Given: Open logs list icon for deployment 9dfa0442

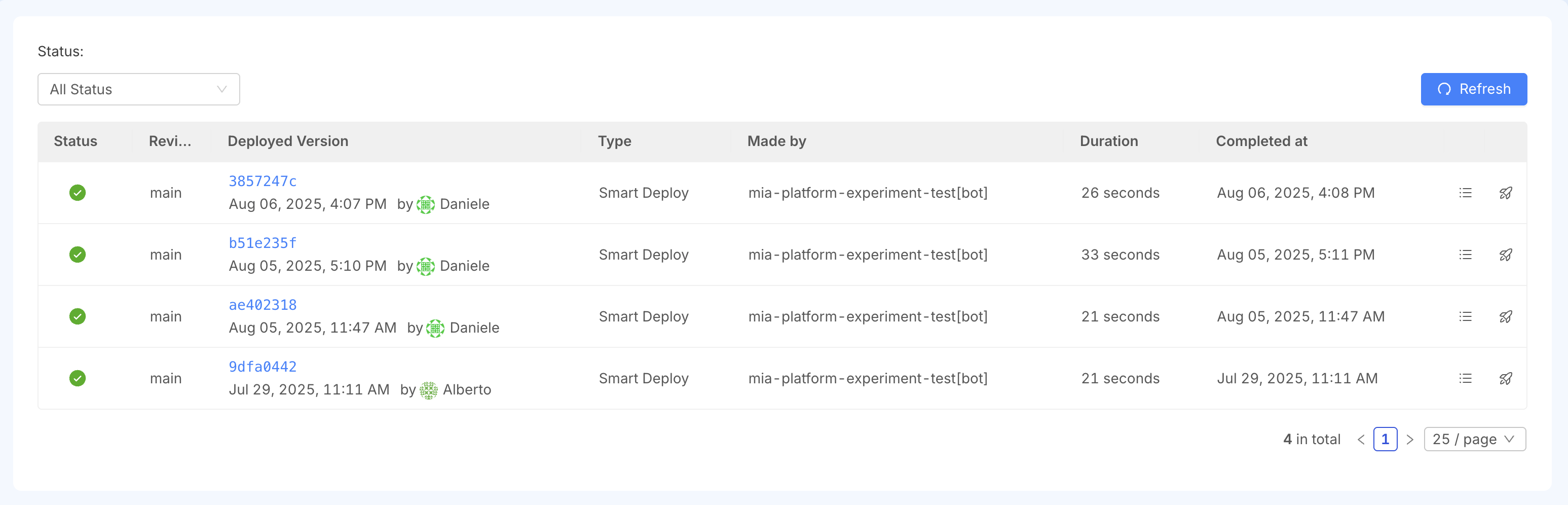Looking at the screenshot, I should (1465, 378).
